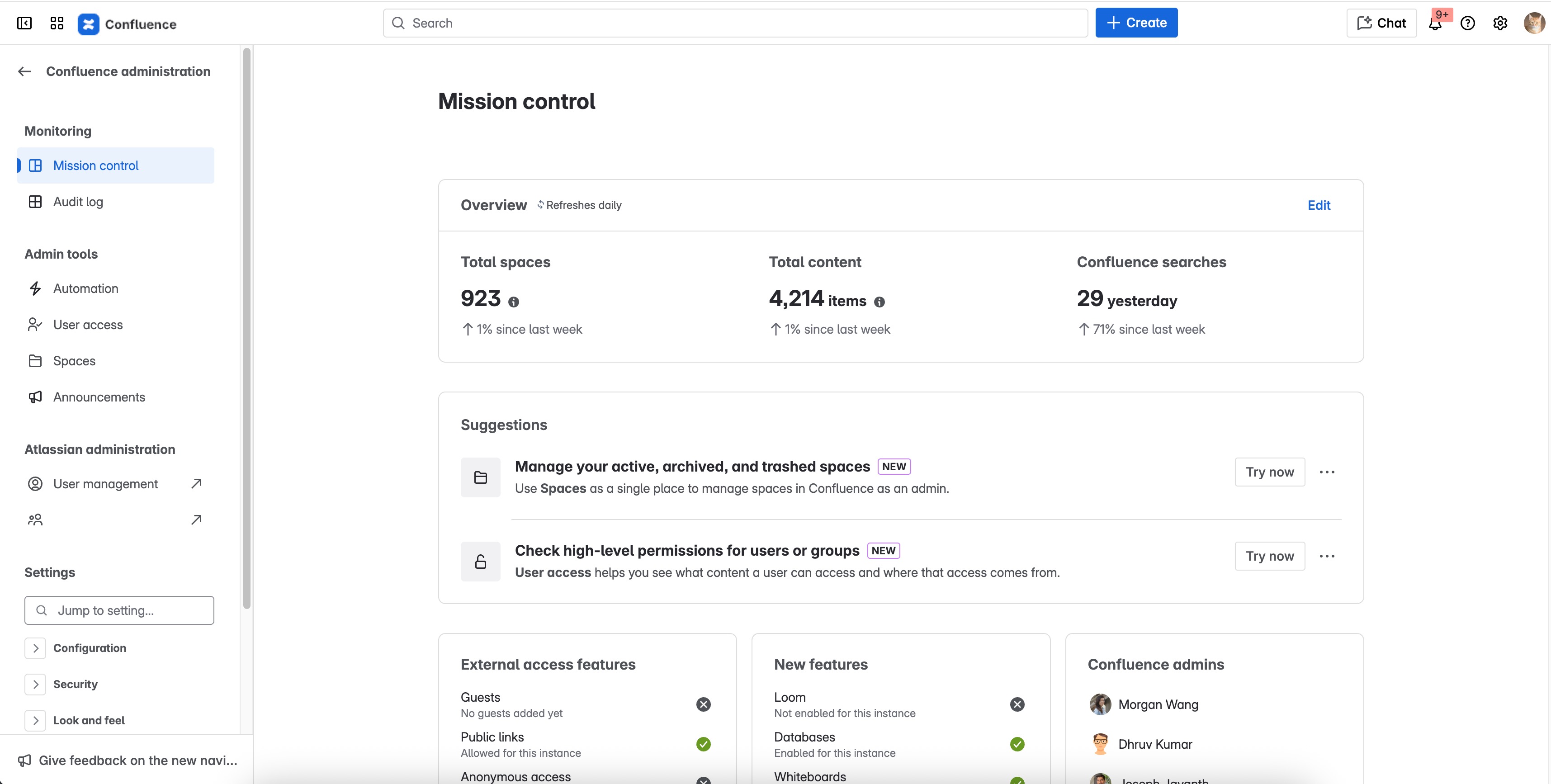Viewport: 1551px width, 784px height.
Task: Click the Public links enabled checkmark
Action: (703, 744)
